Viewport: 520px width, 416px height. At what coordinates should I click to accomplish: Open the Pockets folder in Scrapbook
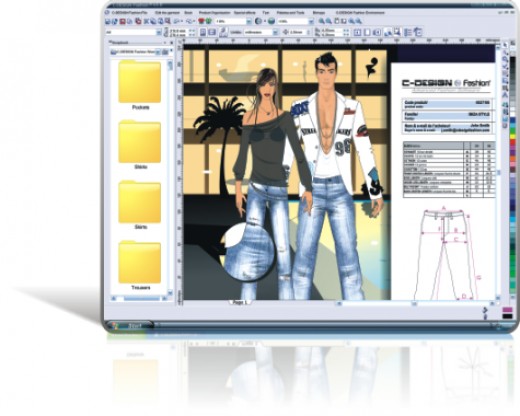(x=140, y=84)
